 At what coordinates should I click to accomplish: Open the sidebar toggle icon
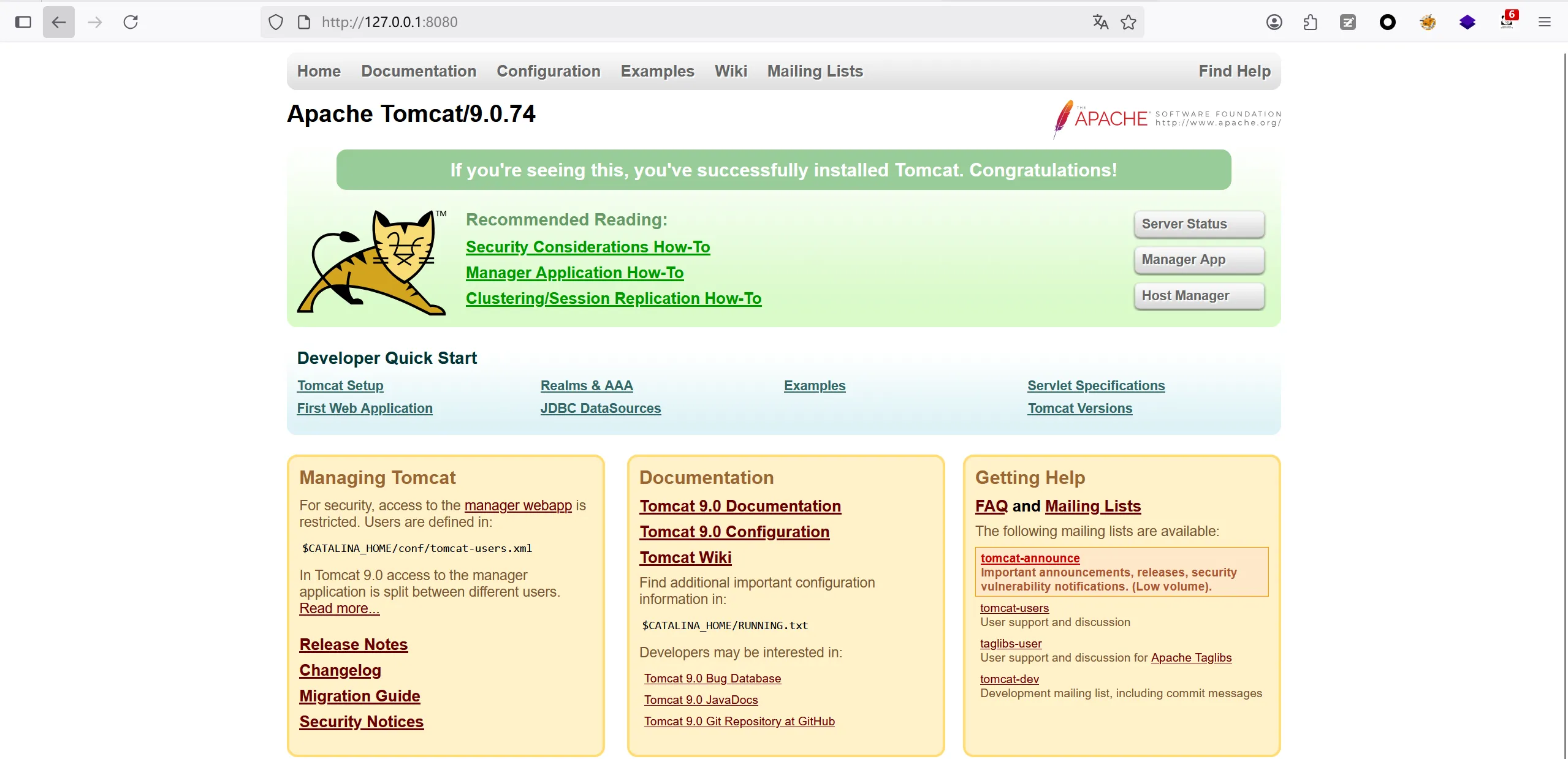coord(23,23)
